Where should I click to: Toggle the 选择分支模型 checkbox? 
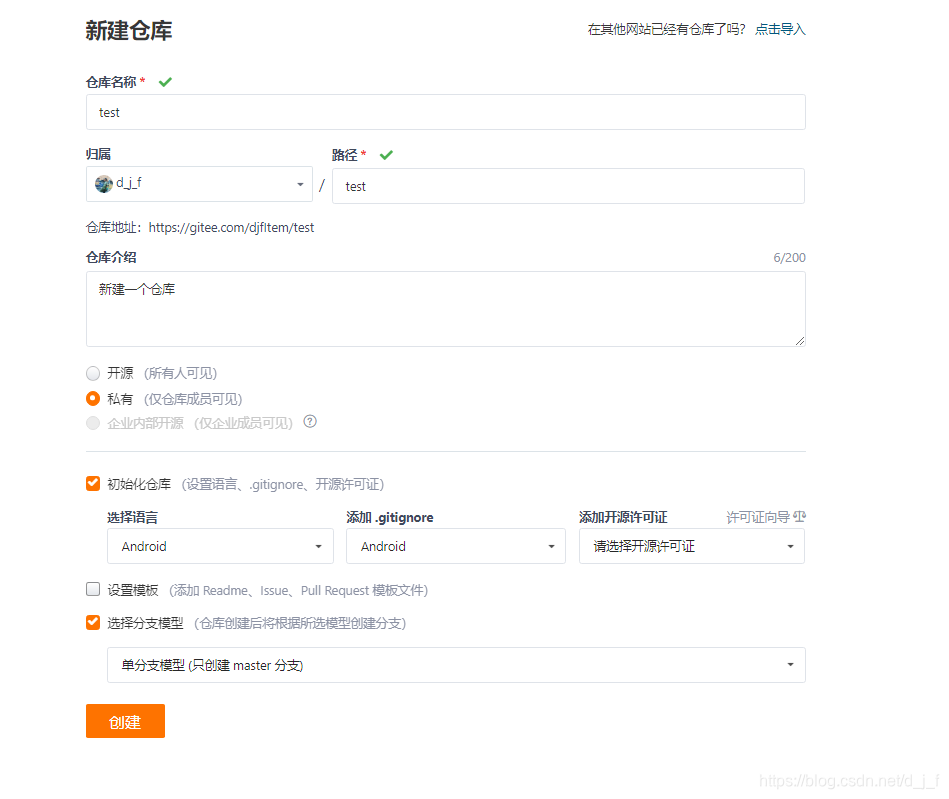(93, 622)
